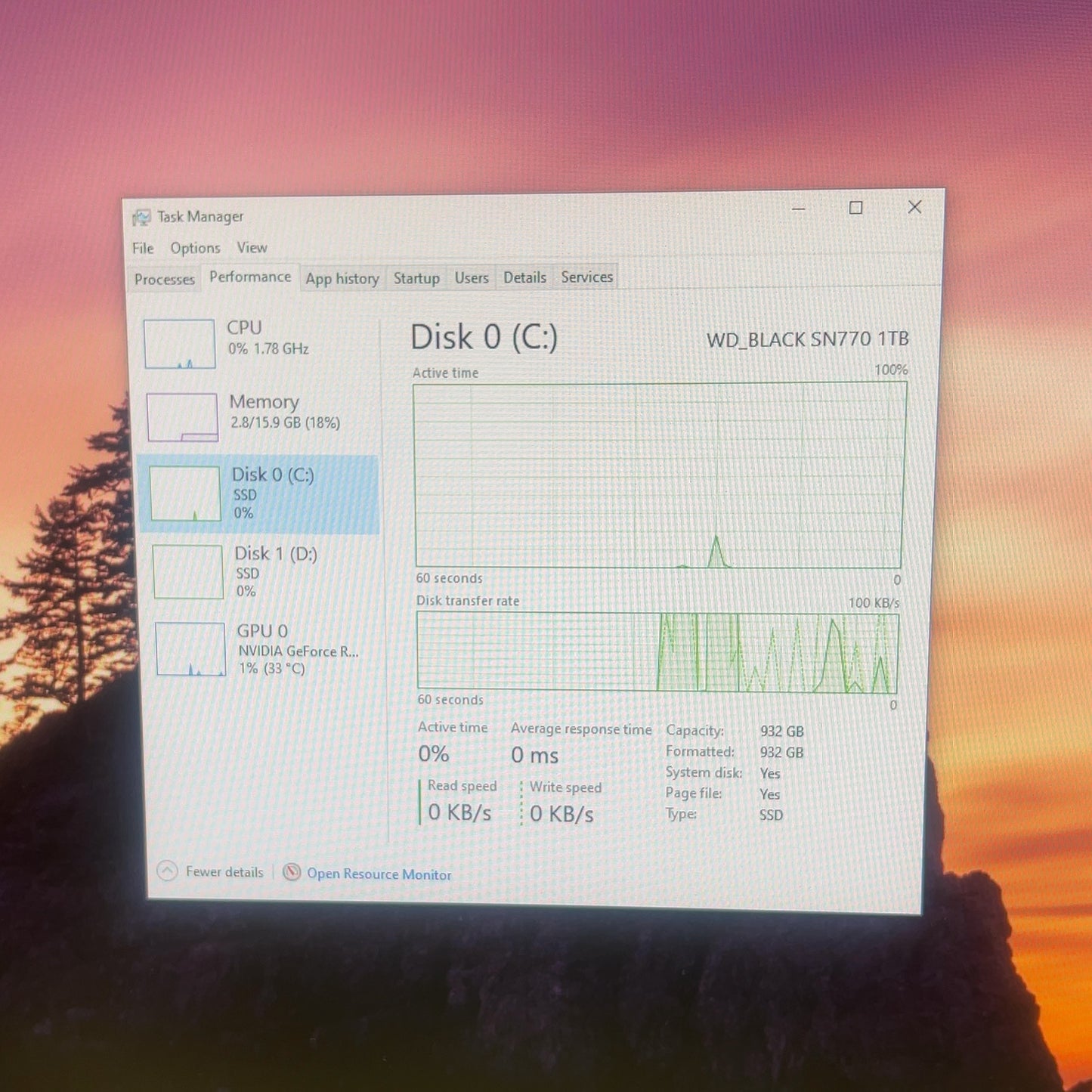Screen dimensions: 1092x1092
Task: Click the Disk 0 (C:) mini graph
Action: pyautogui.click(x=185, y=493)
